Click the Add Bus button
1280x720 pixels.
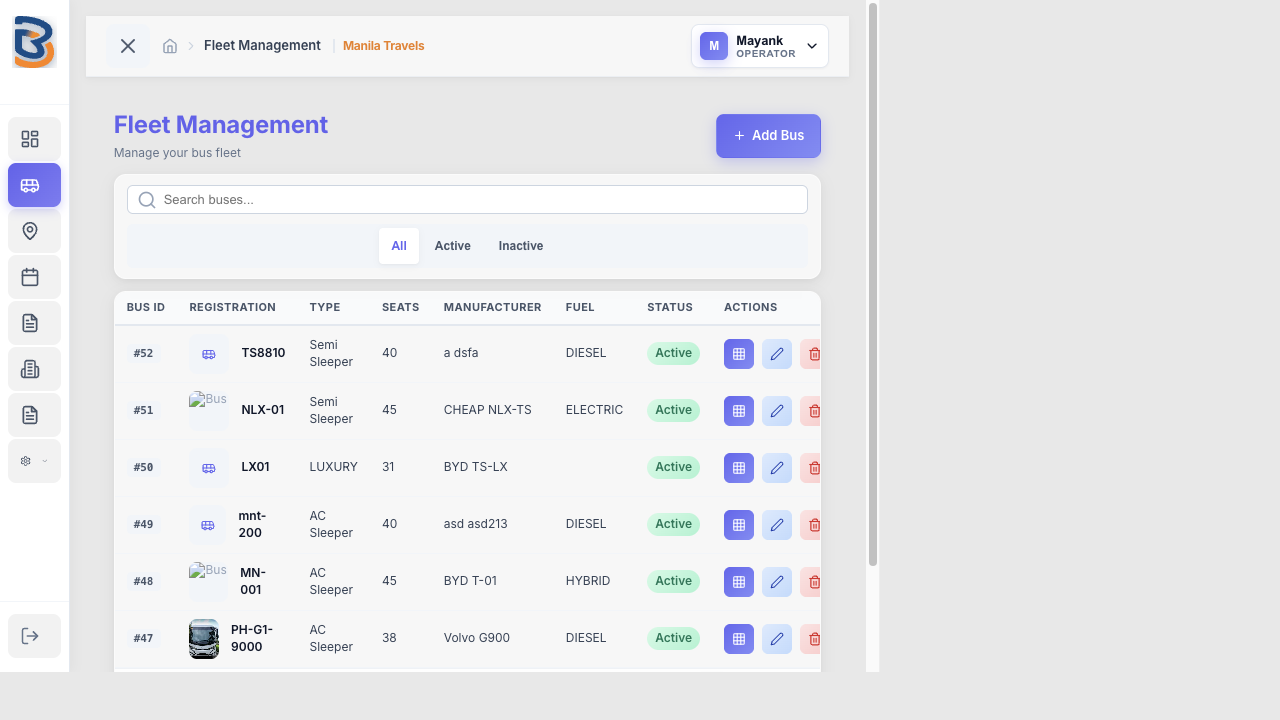coord(768,136)
